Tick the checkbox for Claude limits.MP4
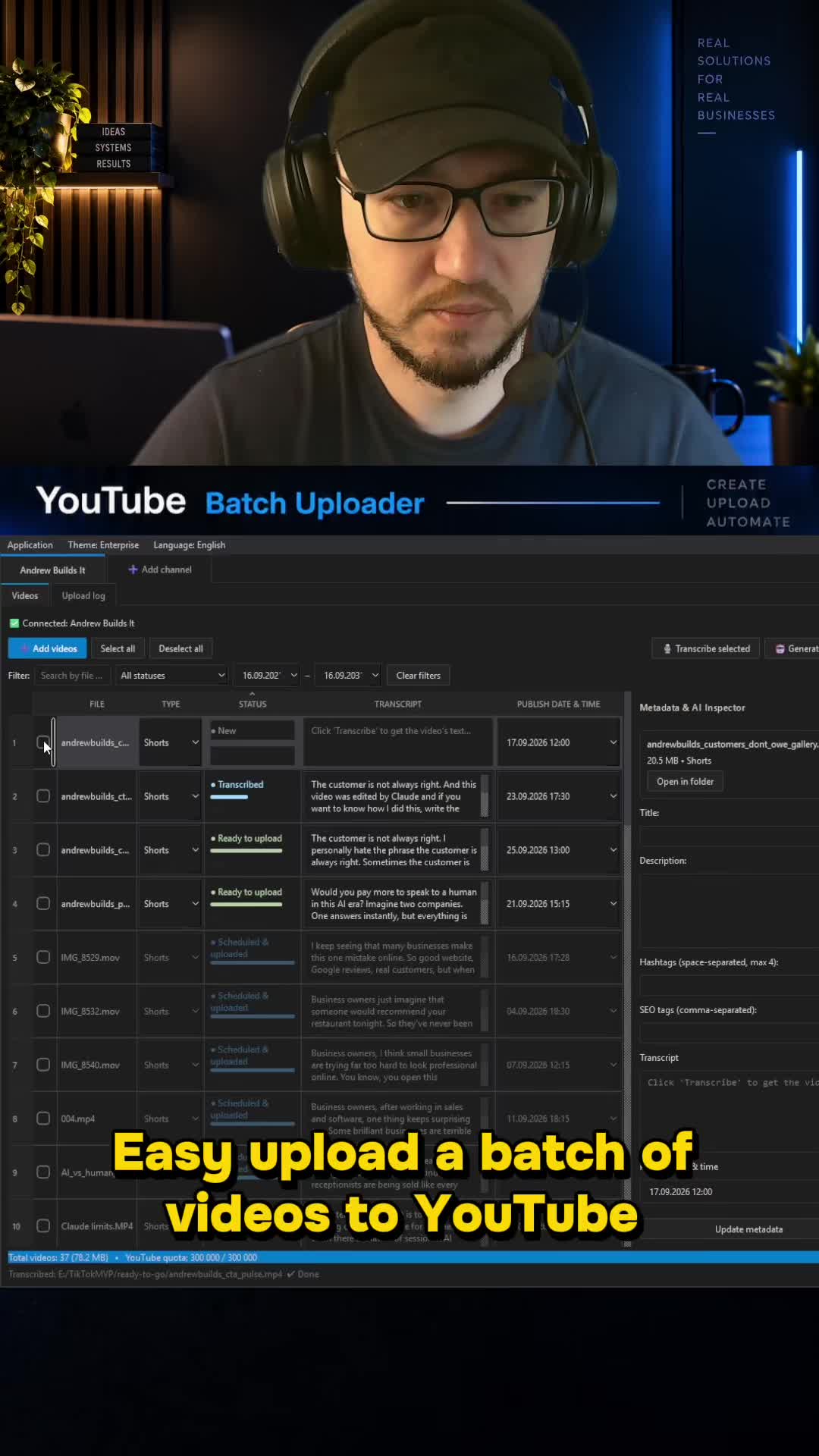The image size is (819, 1456). click(x=43, y=1225)
